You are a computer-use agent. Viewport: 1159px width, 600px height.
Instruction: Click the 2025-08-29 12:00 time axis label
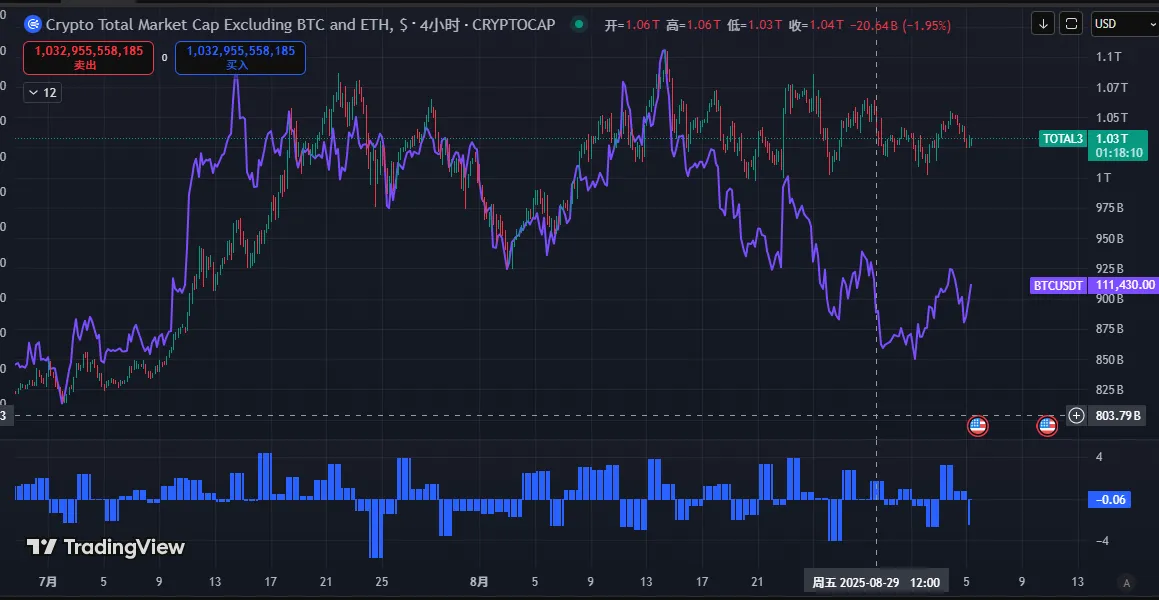(876, 582)
